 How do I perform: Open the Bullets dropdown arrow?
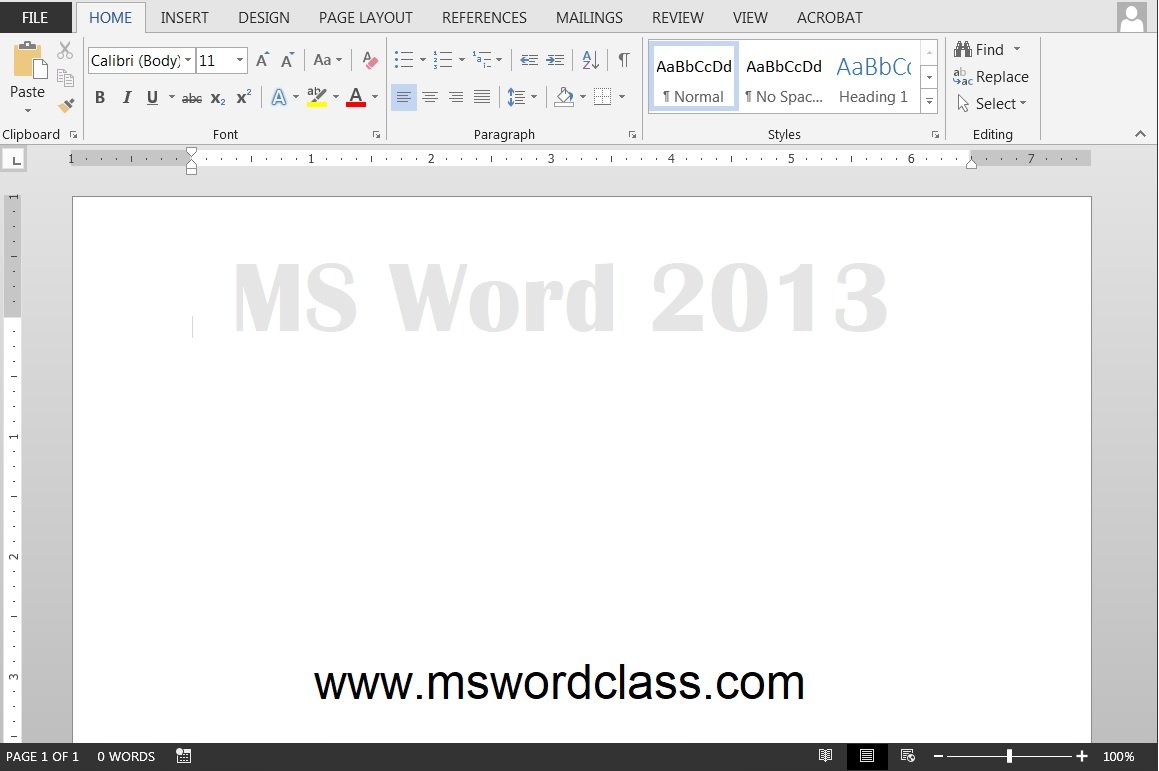coord(423,60)
